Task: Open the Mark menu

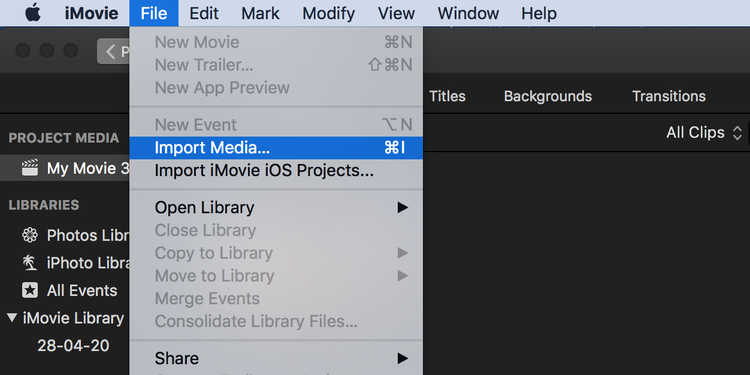Action: click(x=260, y=13)
